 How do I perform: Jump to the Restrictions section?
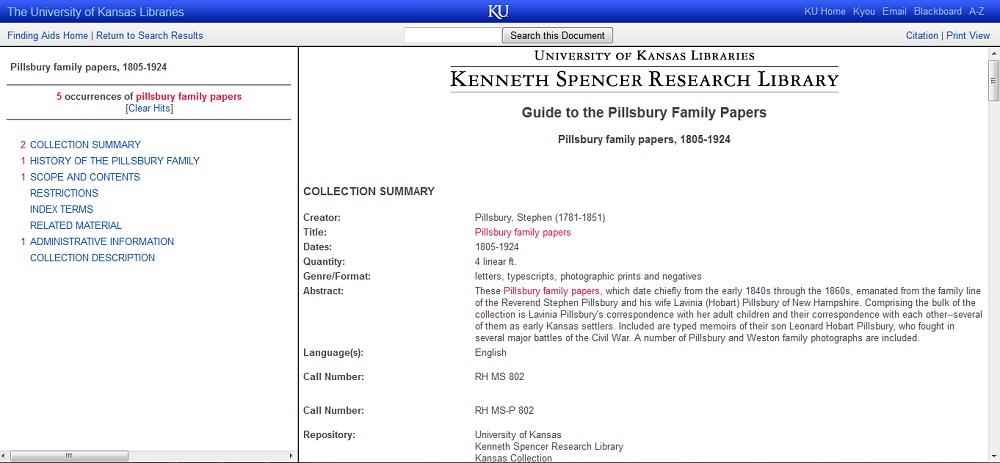(x=64, y=193)
